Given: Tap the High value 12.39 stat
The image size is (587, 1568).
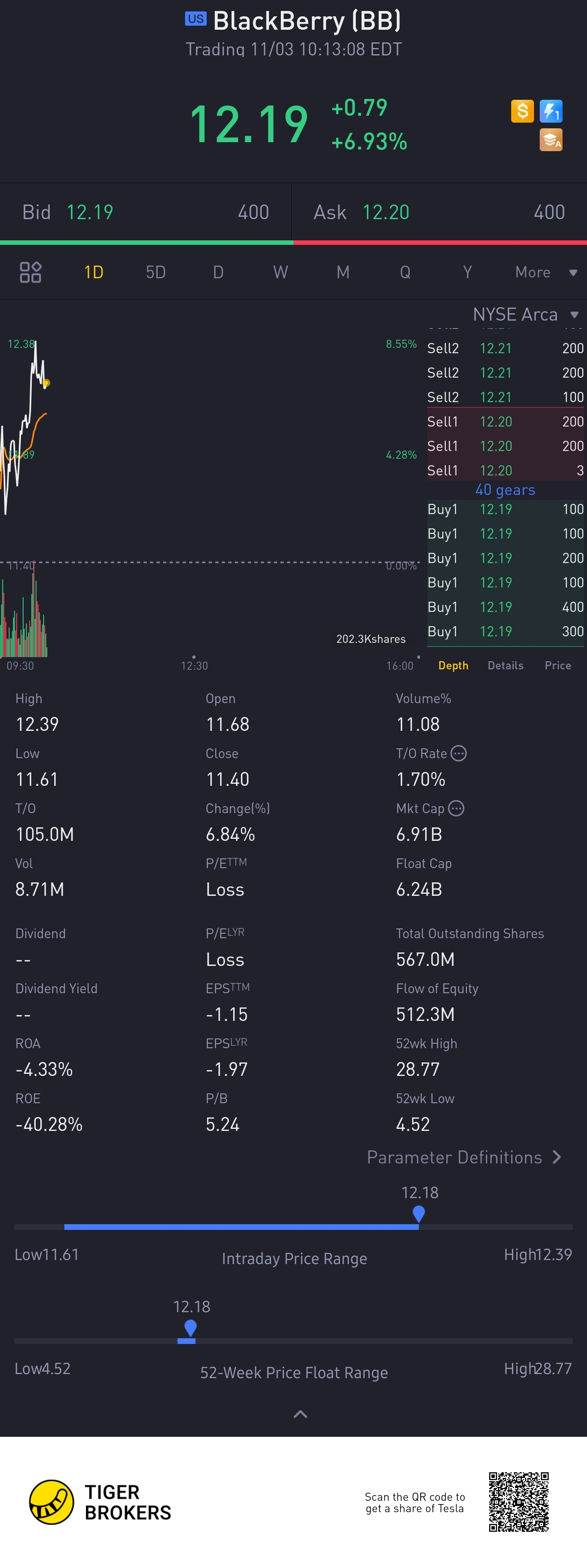Looking at the screenshot, I should pos(37,724).
